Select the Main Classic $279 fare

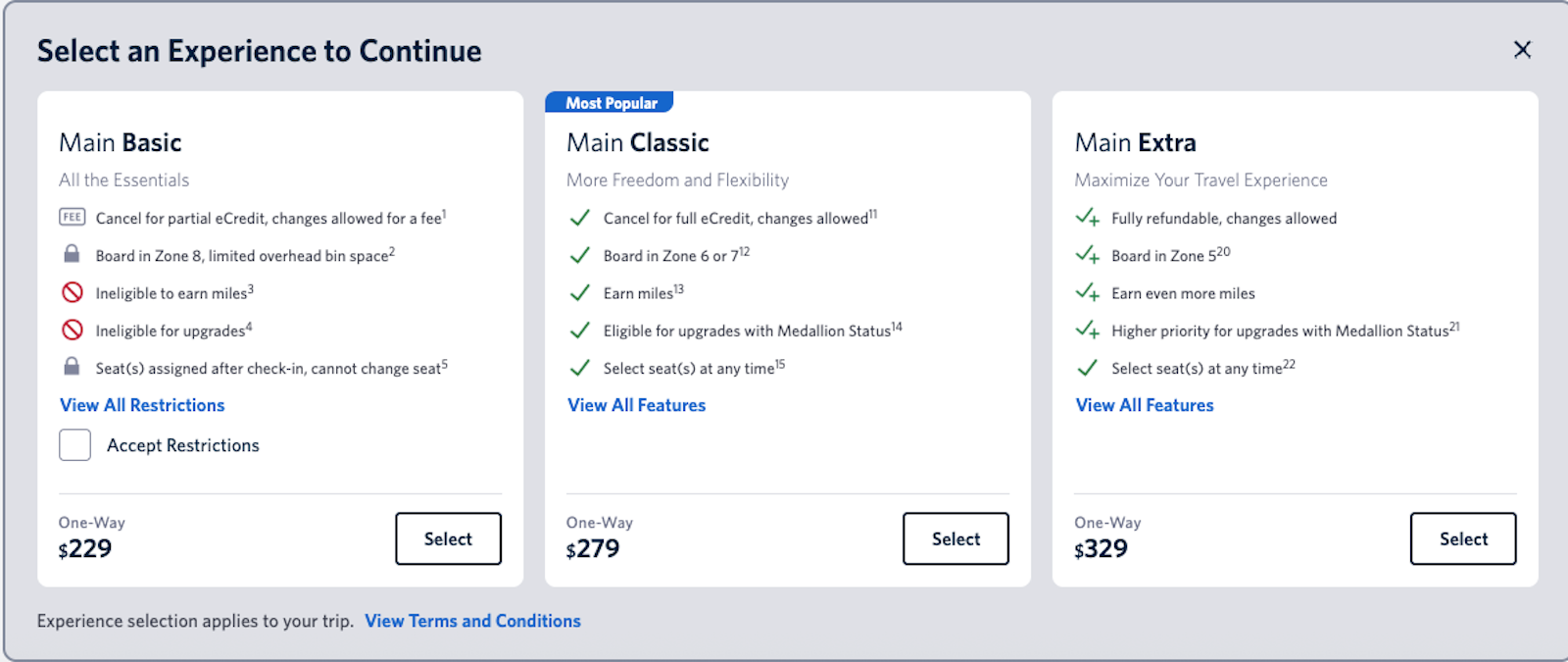click(x=955, y=538)
